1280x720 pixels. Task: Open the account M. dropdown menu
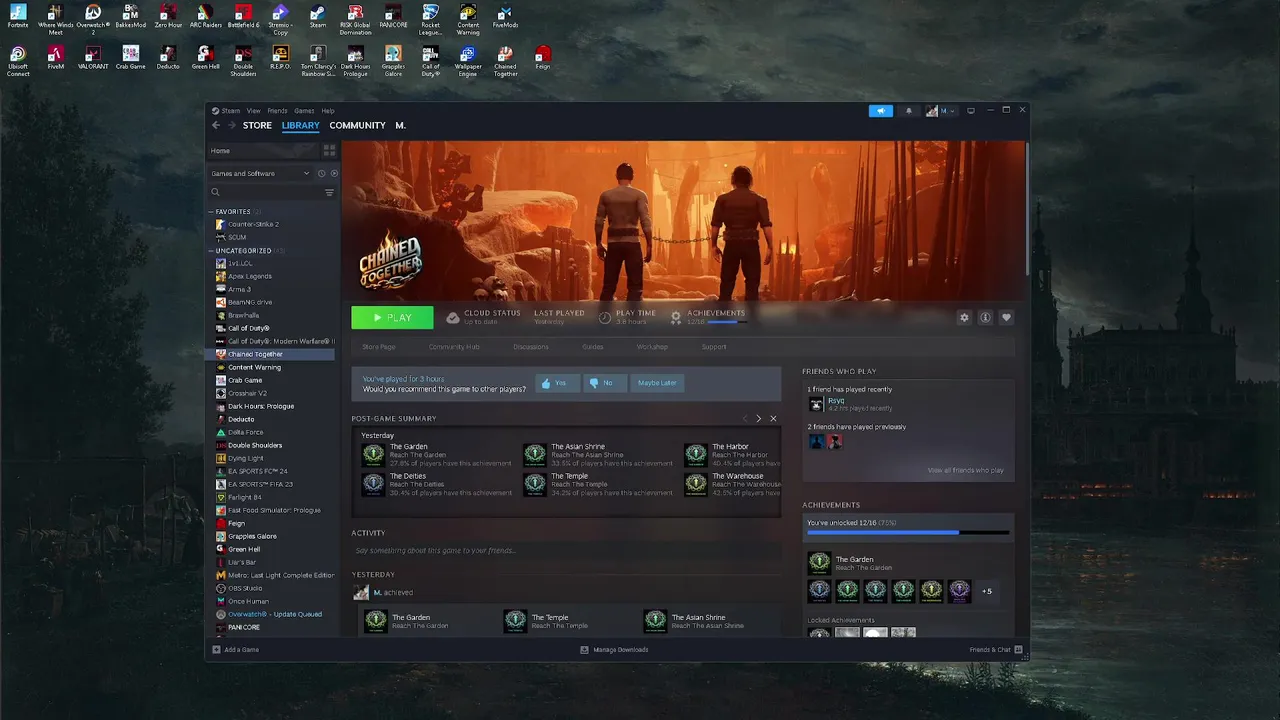pos(941,111)
